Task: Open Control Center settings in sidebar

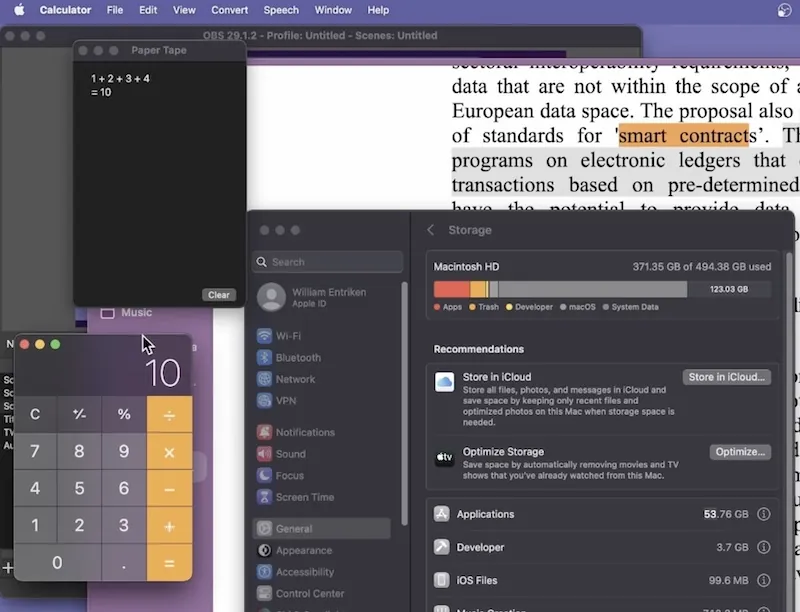Action: point(321,594)
